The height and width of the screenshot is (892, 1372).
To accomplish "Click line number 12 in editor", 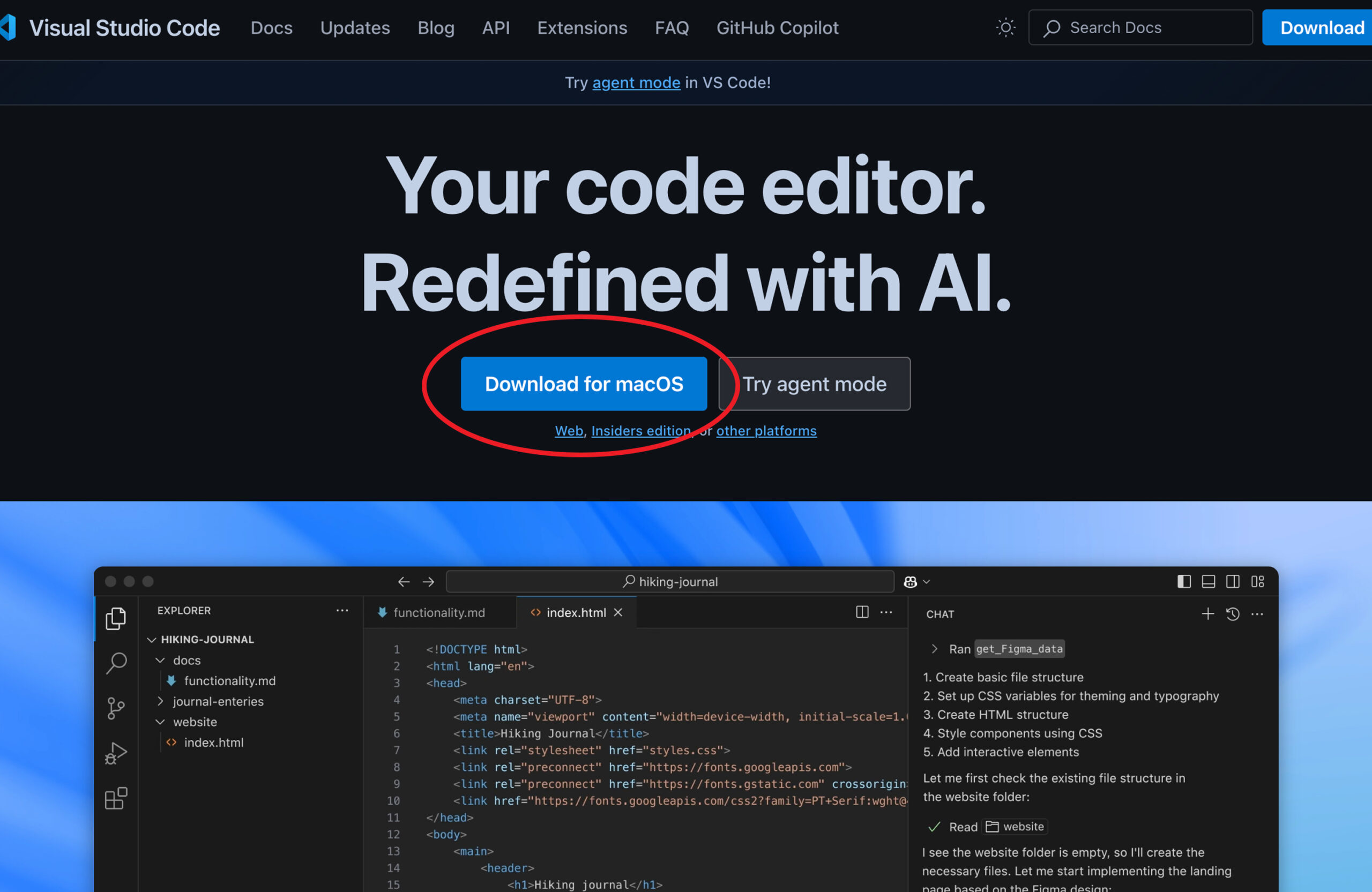I will pyautogui.click(x=393, y=834).
